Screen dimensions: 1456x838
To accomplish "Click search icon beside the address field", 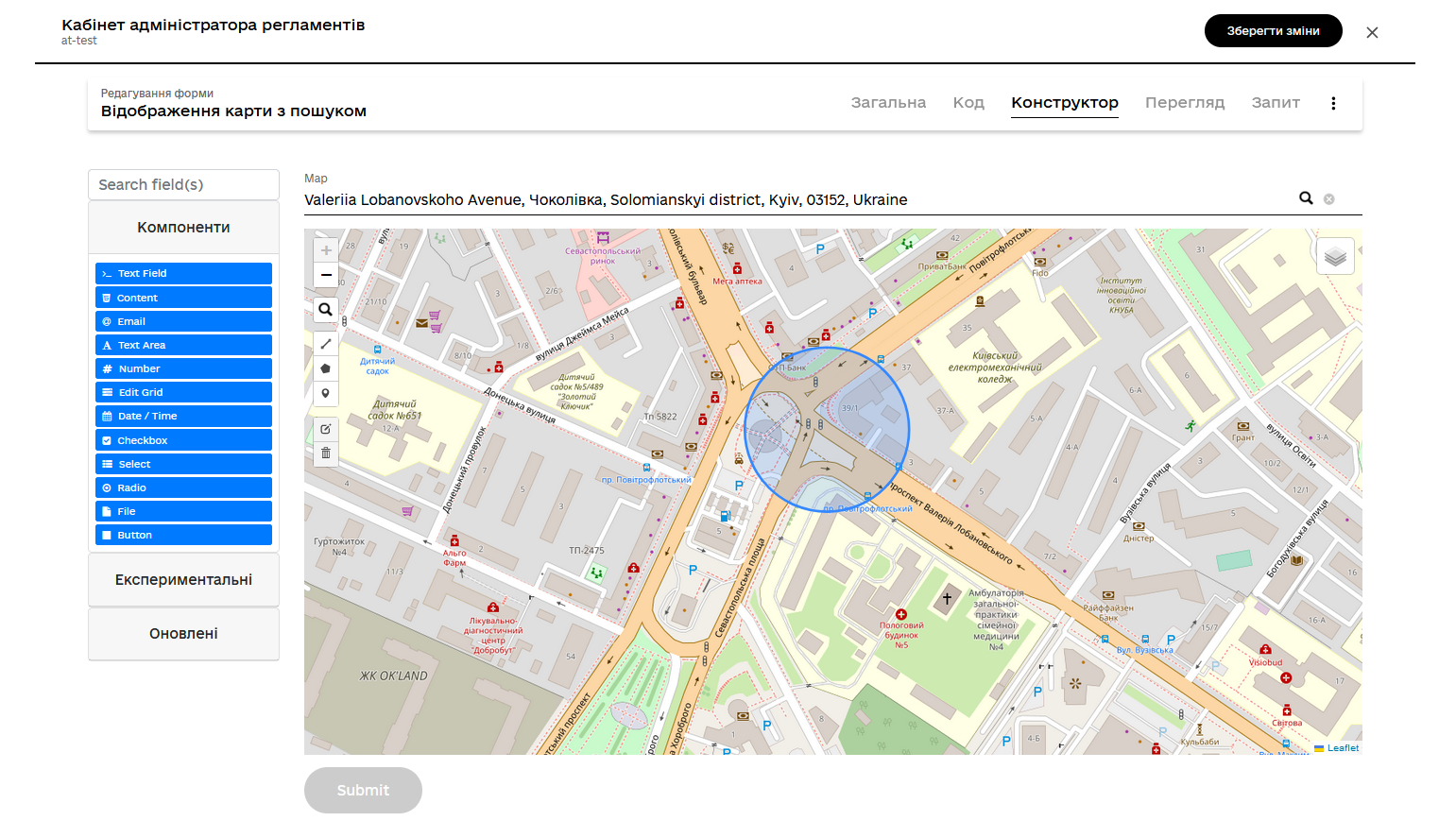I will point(1306,198).
